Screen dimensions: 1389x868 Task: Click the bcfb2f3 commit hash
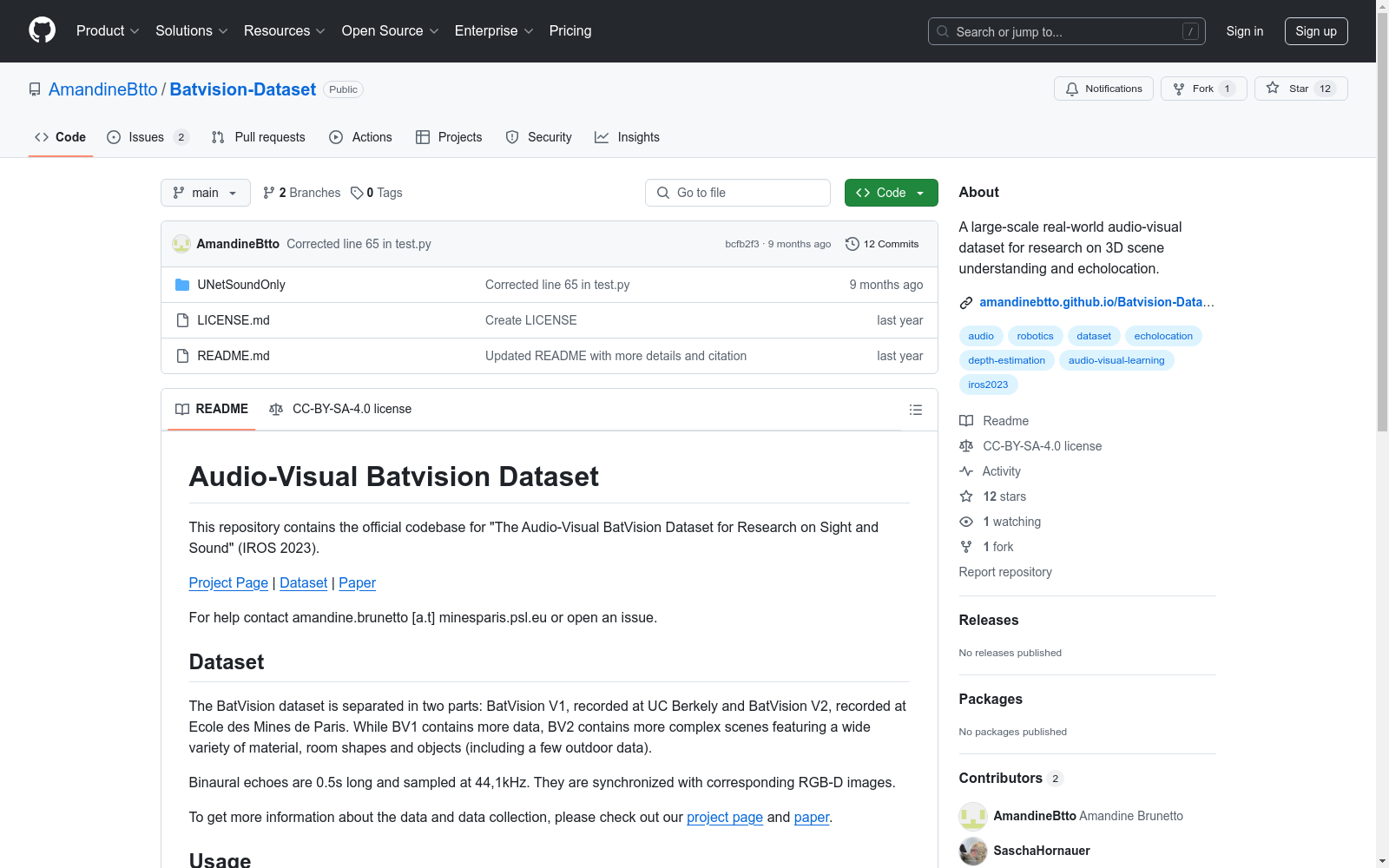point(742,245)
